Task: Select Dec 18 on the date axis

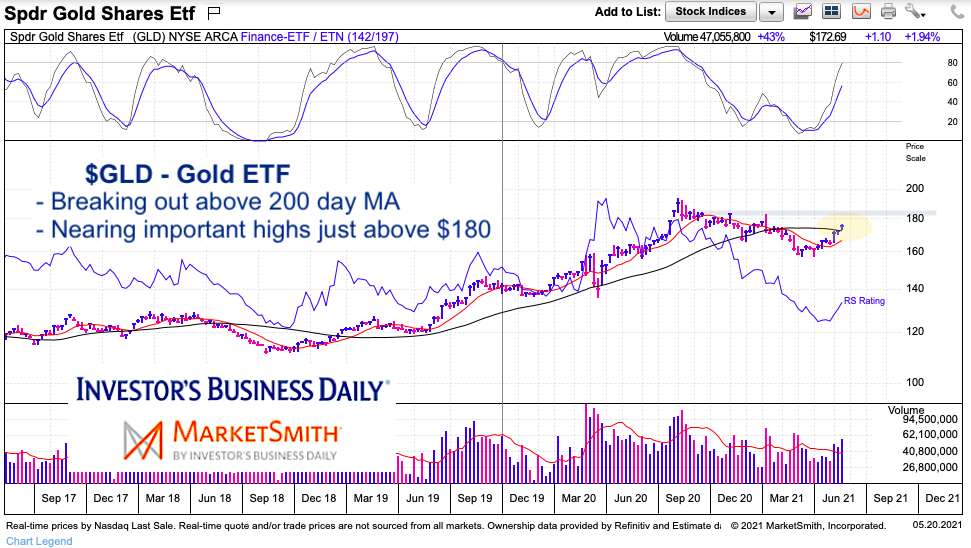Action: point(319,498)
